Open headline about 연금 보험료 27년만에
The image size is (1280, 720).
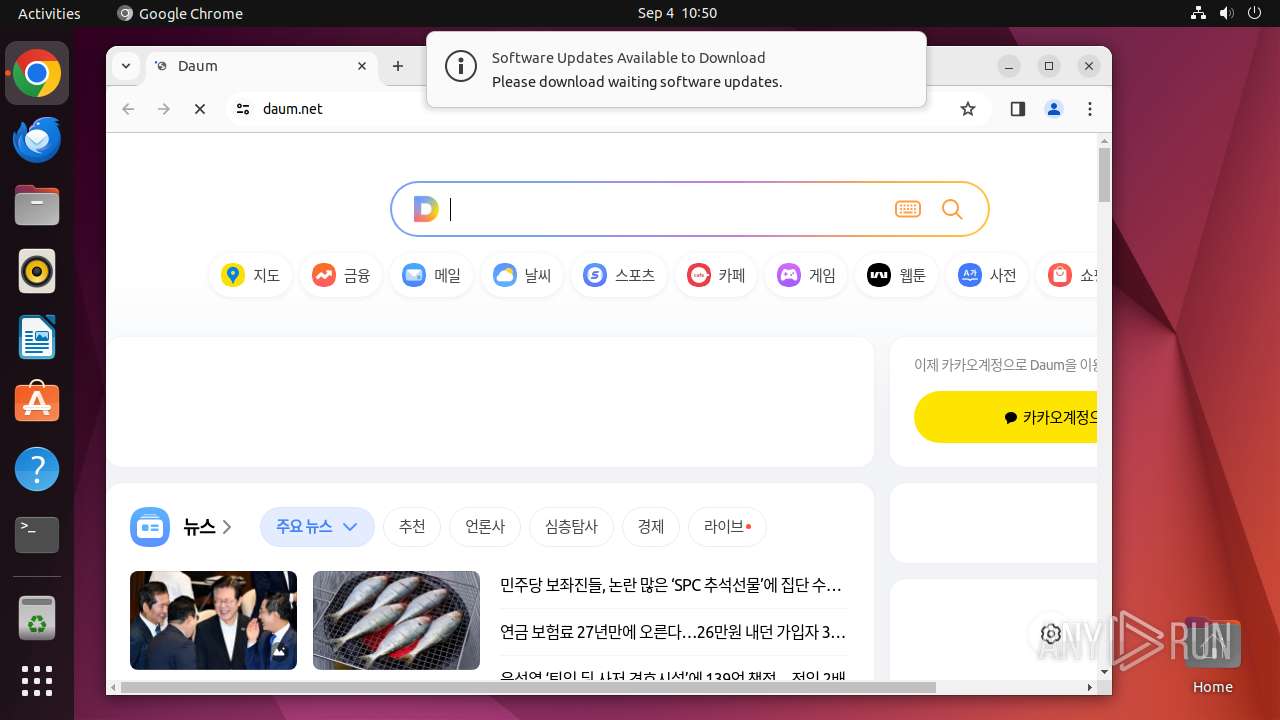coord(673,632)
